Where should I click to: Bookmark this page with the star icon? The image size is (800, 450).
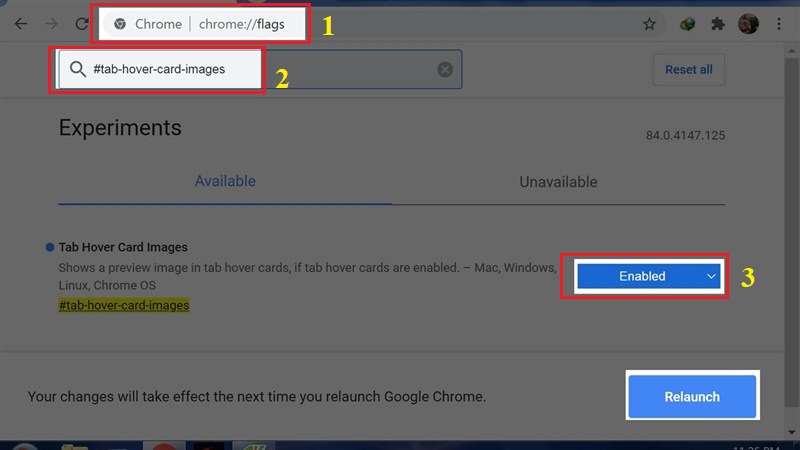click(649, 23)
